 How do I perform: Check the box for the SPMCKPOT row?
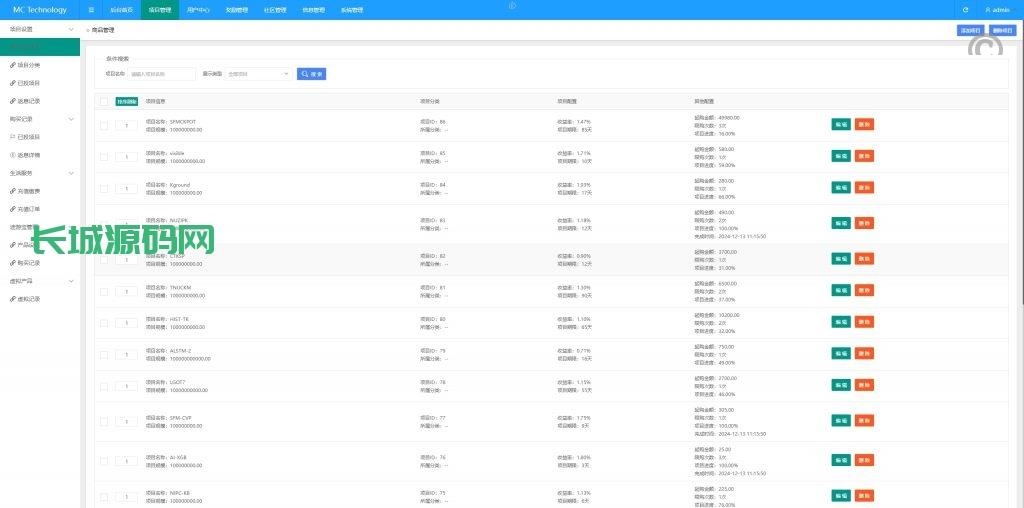[104, 125]
